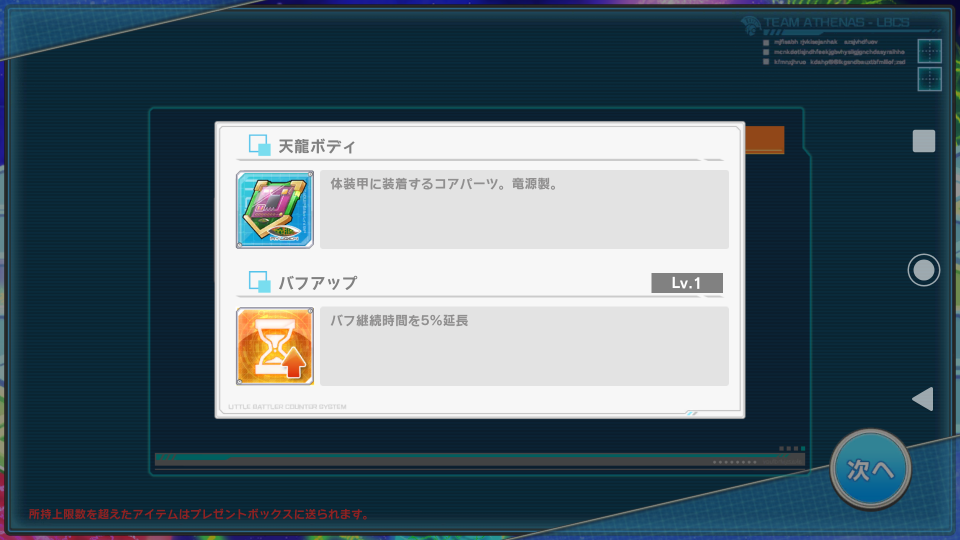960x540 pixels.
Task: Tap the 天龍ボディ core part chip icon
Action: (x=275, y=209)
